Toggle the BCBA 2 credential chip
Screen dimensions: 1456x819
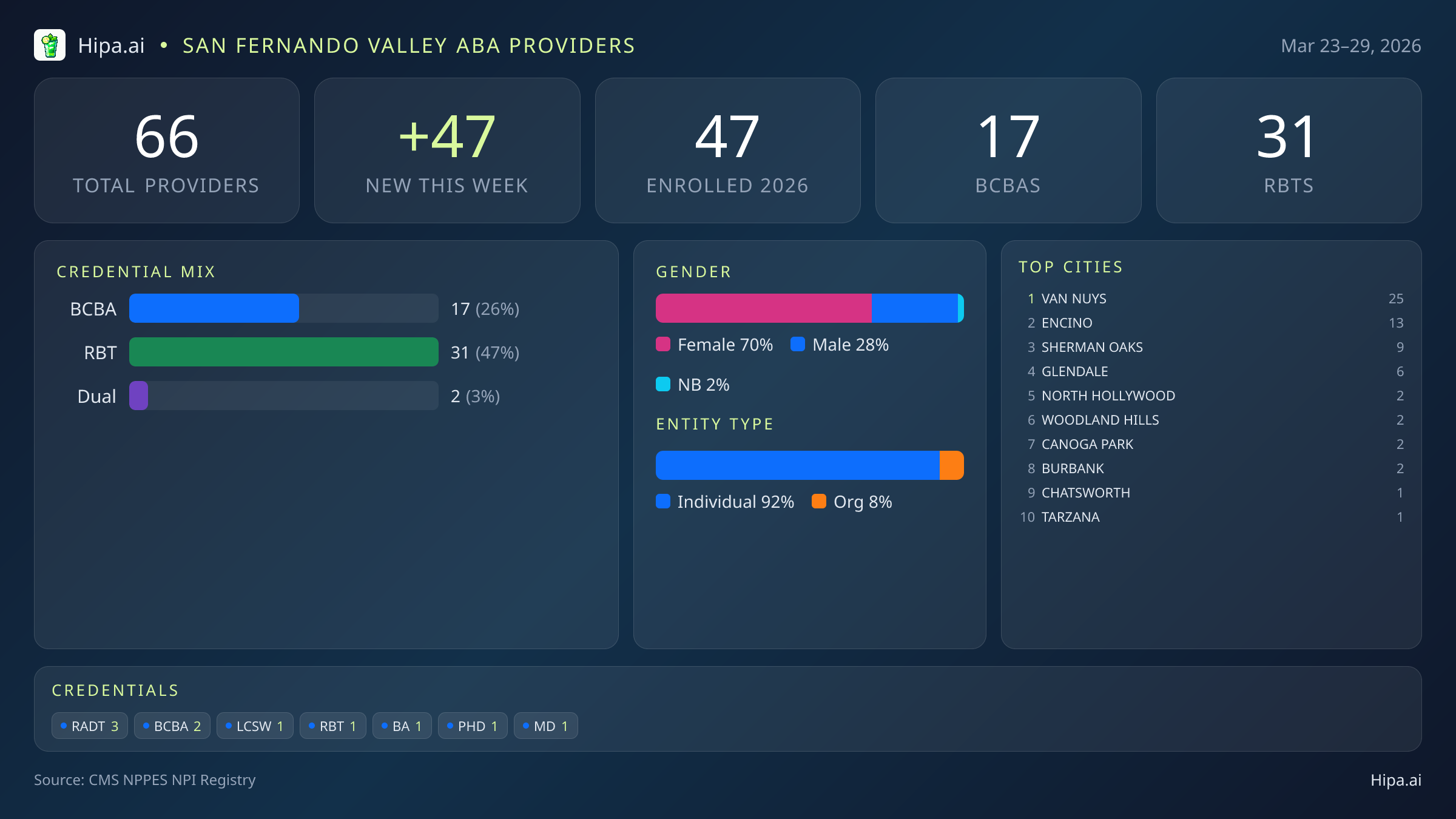pos(172,725)
